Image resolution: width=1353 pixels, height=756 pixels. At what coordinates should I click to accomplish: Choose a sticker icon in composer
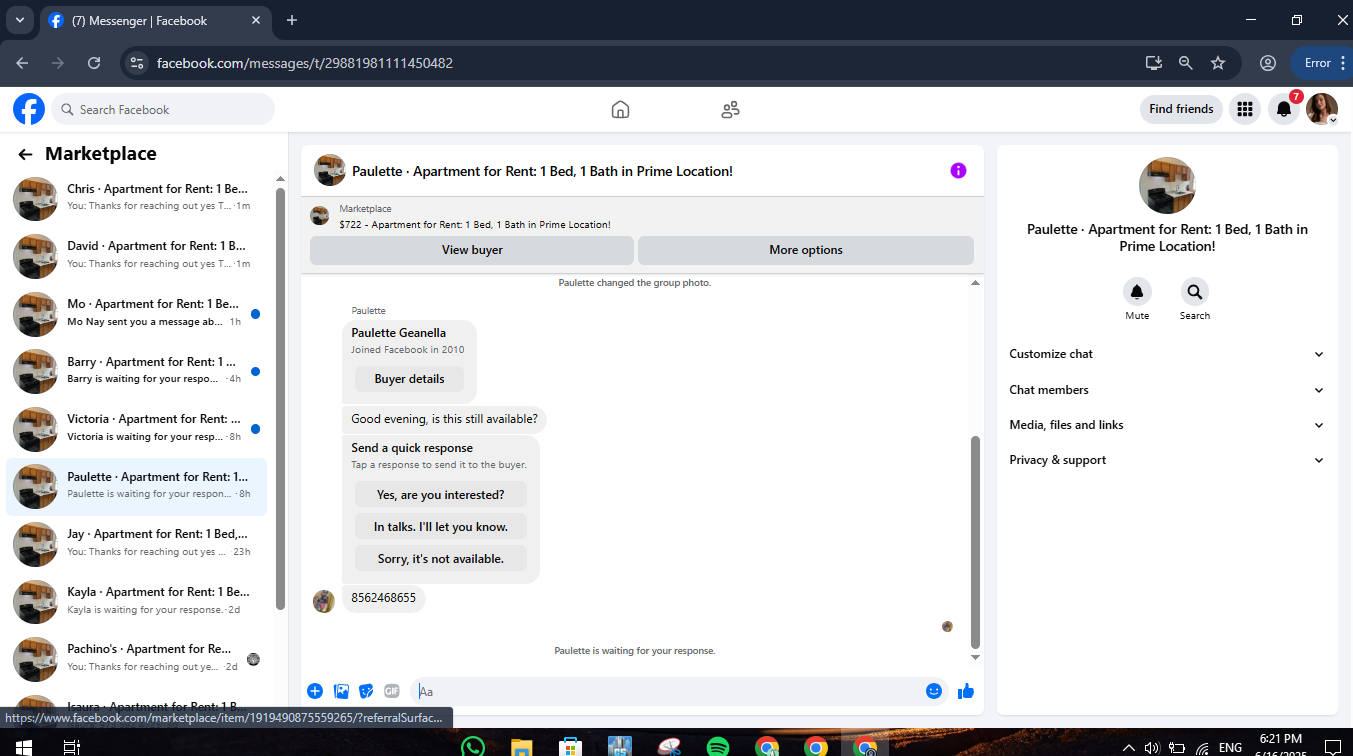click(366, 691)
